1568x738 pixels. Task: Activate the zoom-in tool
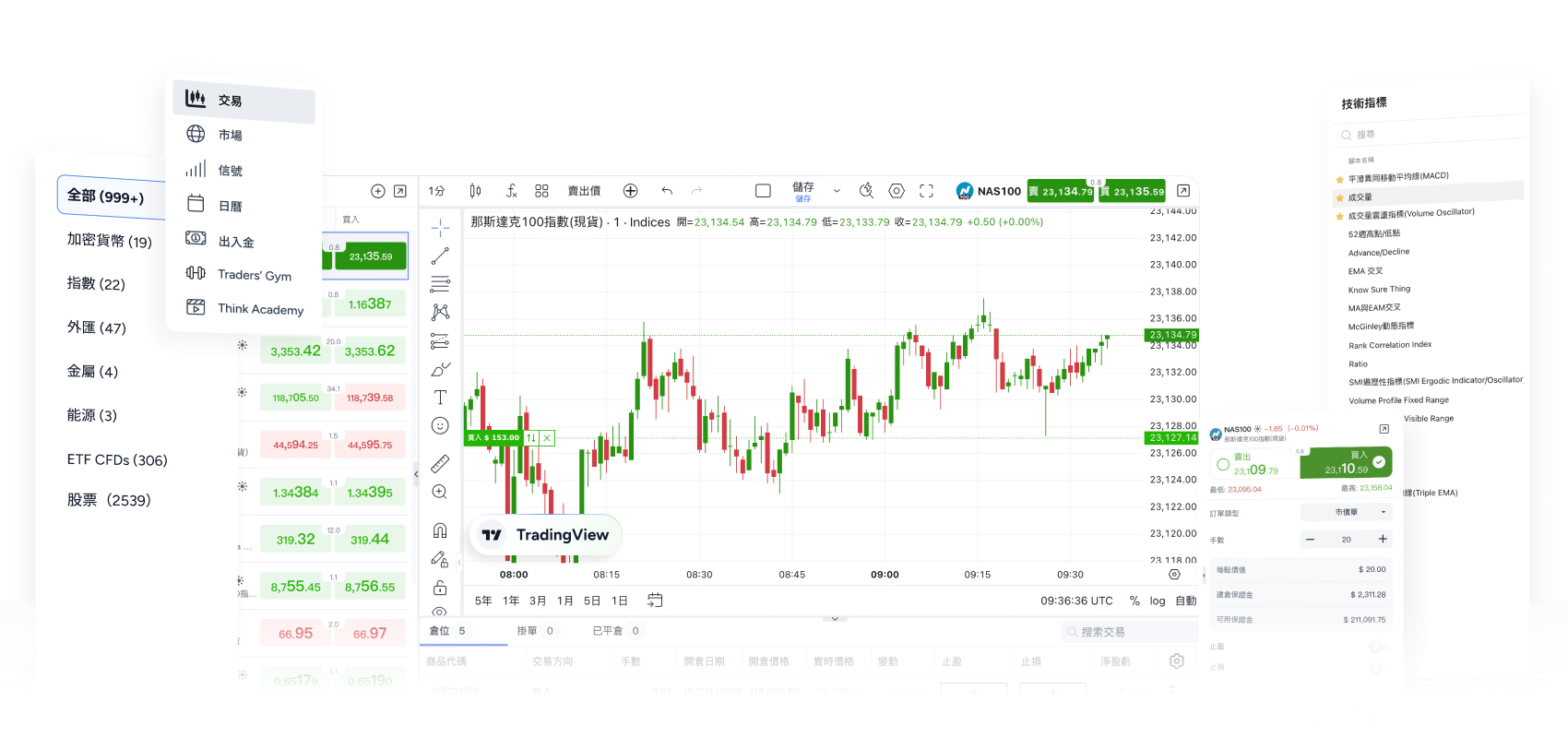pos(440,492)
